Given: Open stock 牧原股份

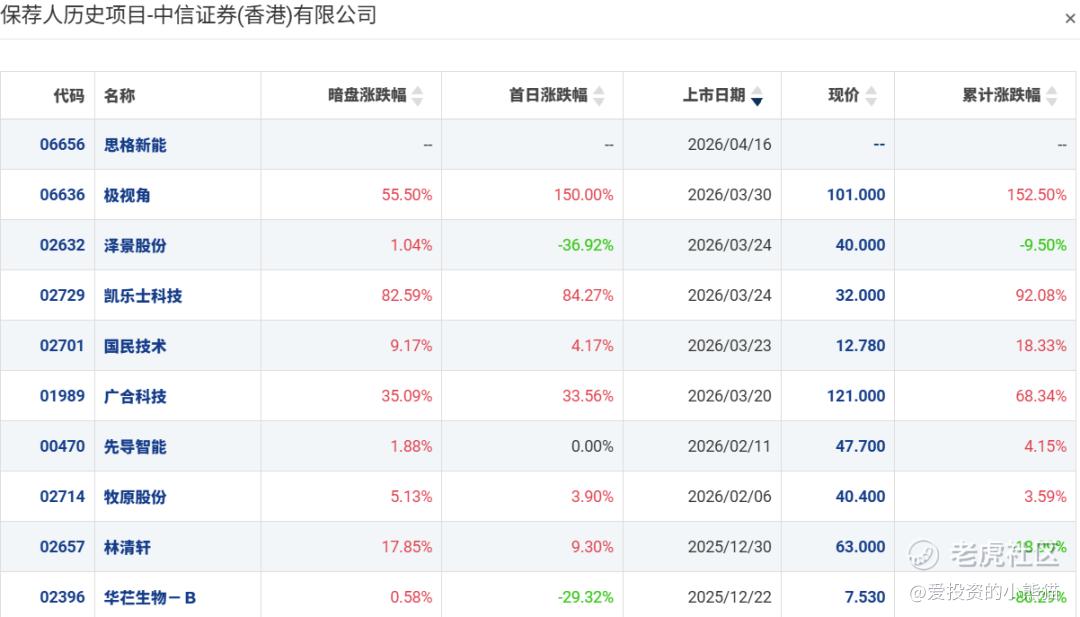Looking at the screenshot, I should [x=135, y=496].
